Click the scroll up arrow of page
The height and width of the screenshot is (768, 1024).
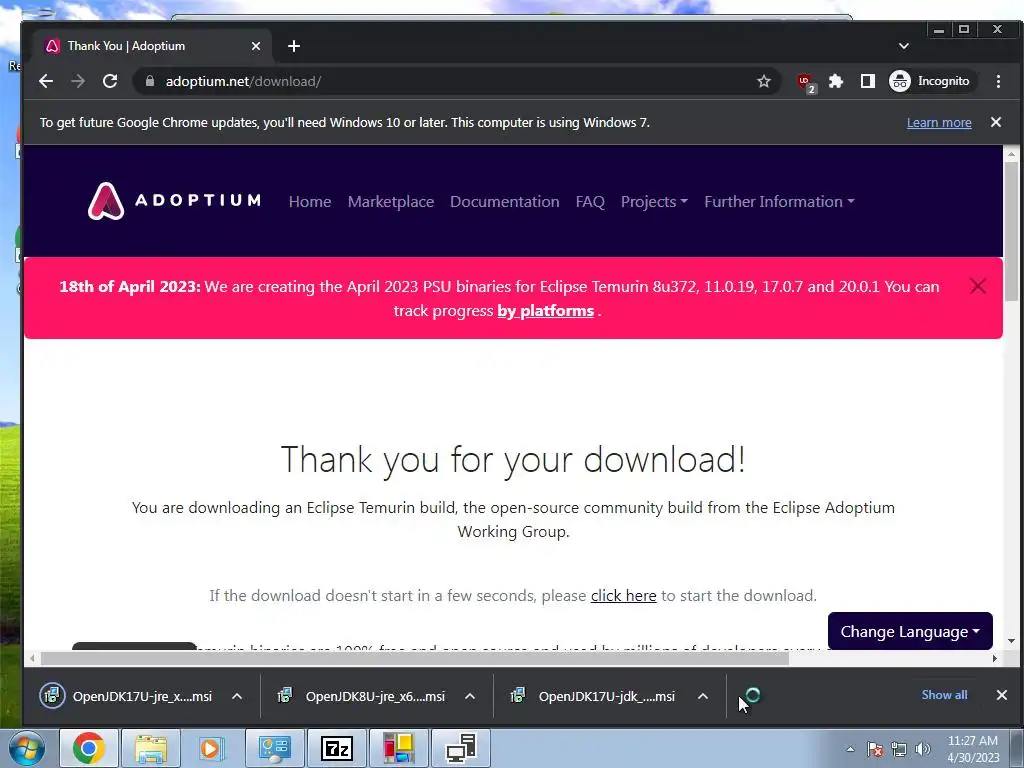(1011, 155)
